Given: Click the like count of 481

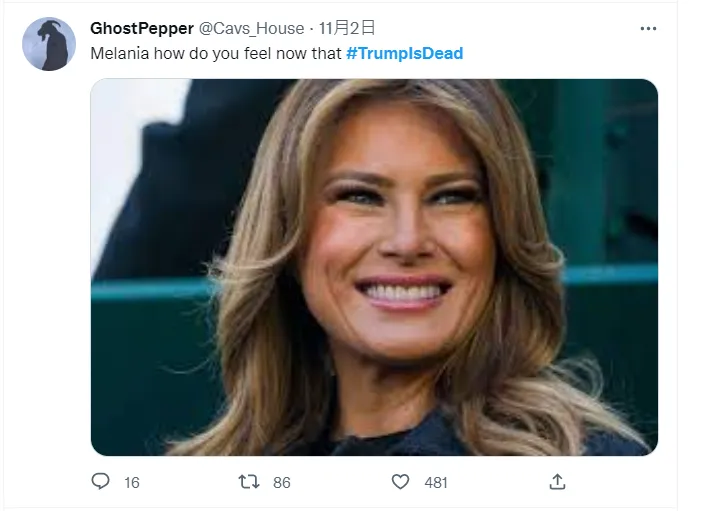Looking at the screenshot, I should (436, 483).
